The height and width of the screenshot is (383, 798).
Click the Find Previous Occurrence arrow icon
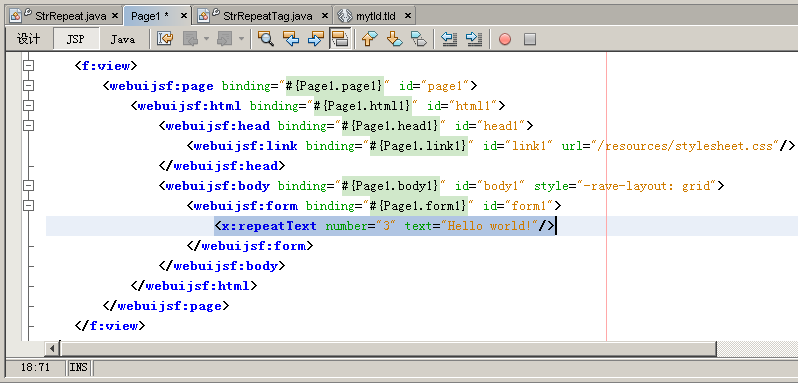coord(291,39)
